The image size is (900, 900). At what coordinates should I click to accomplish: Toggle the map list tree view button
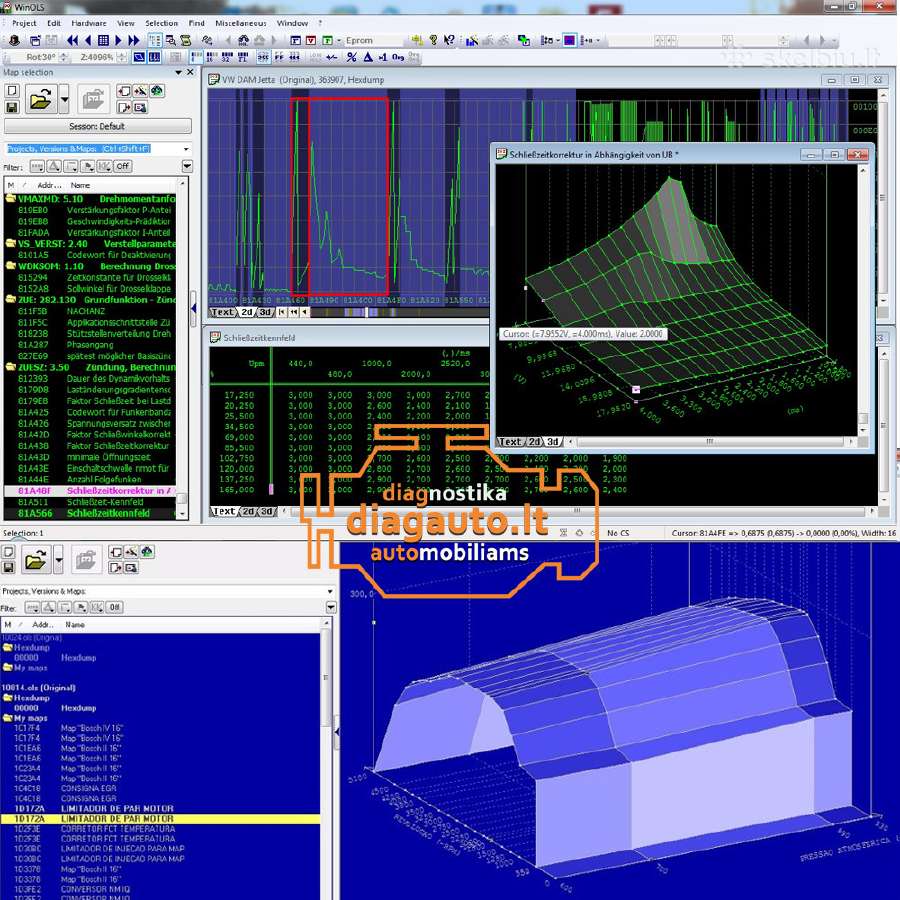pyautogui.click(x=154, y=40)
